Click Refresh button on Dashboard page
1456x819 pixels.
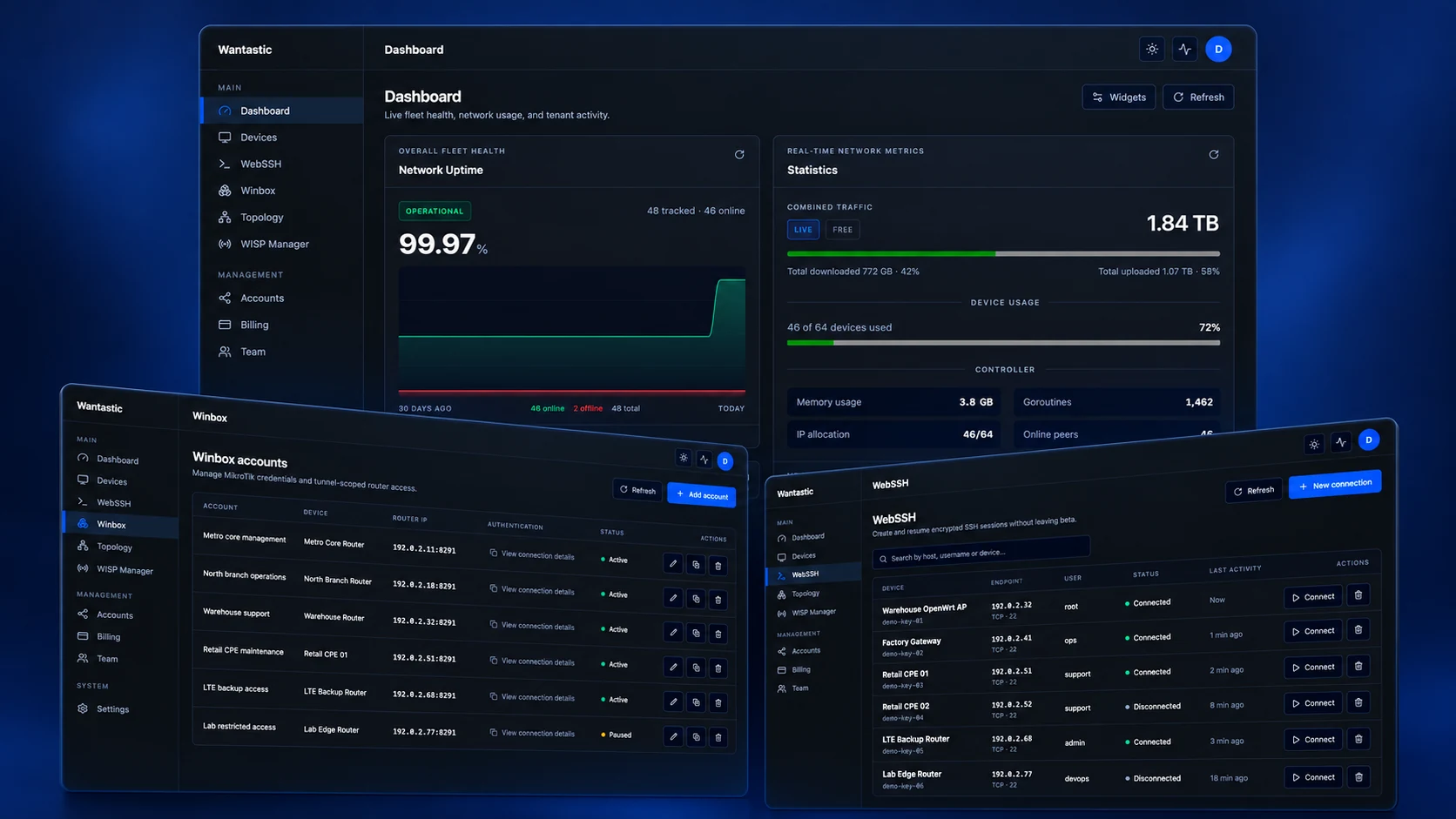pyautogui.click(x=1198, y=97)
